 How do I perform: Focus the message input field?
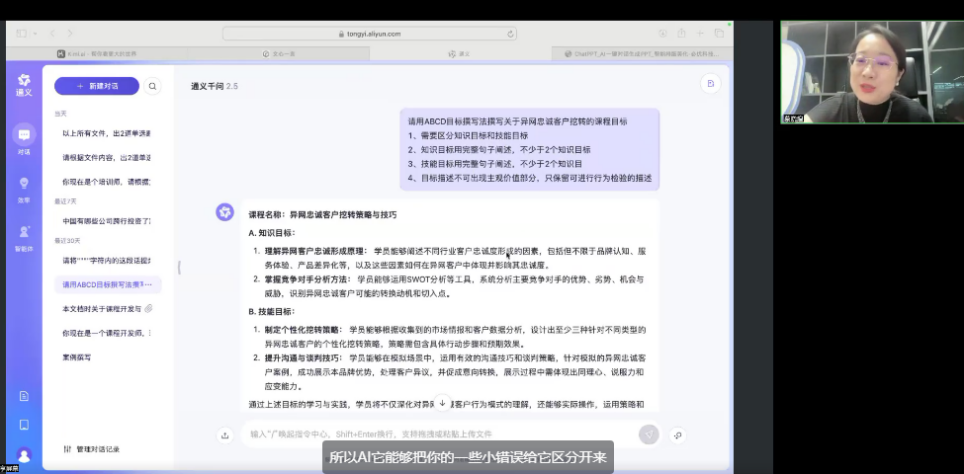[438, 434]
